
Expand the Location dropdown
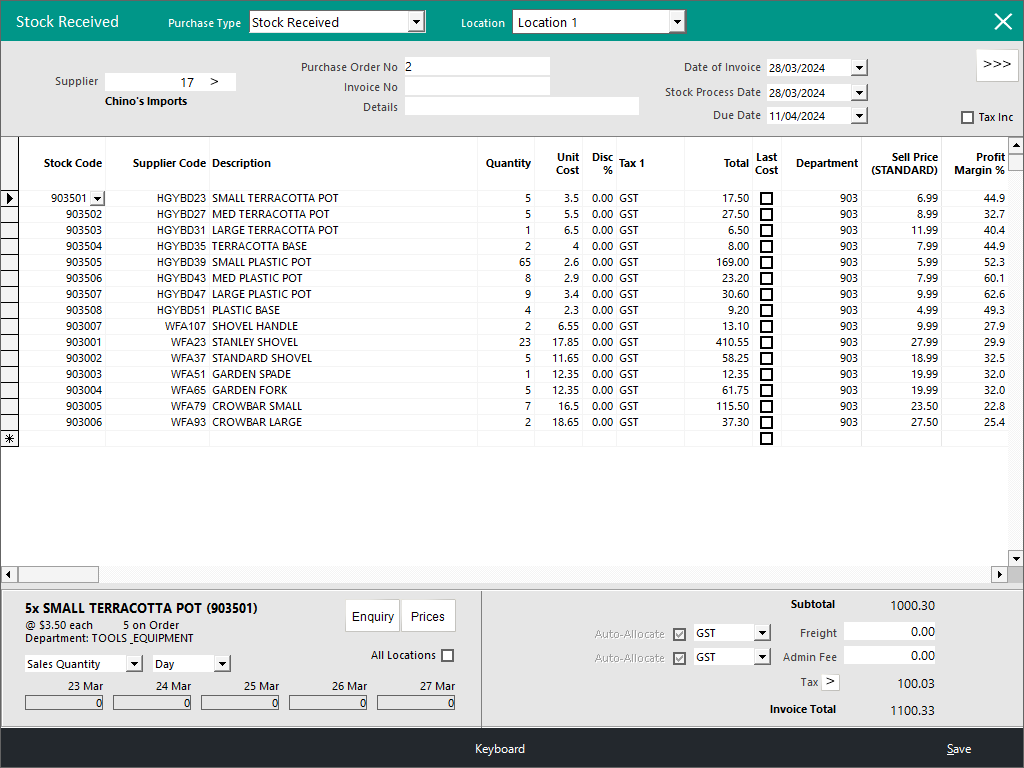coord(677,22)
